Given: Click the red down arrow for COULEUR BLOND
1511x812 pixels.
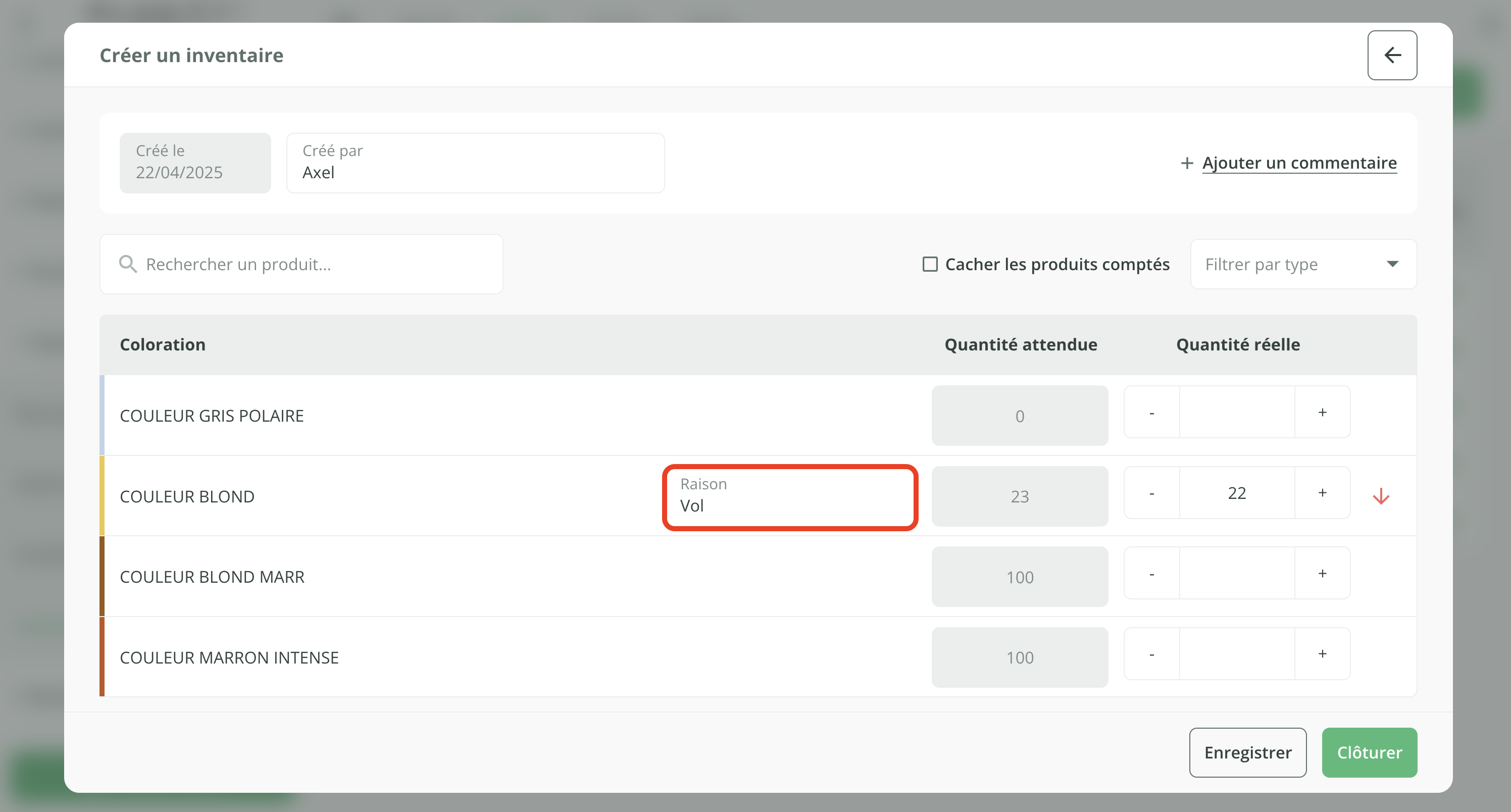Looking at the screenshot, I should click(1381, 496).
